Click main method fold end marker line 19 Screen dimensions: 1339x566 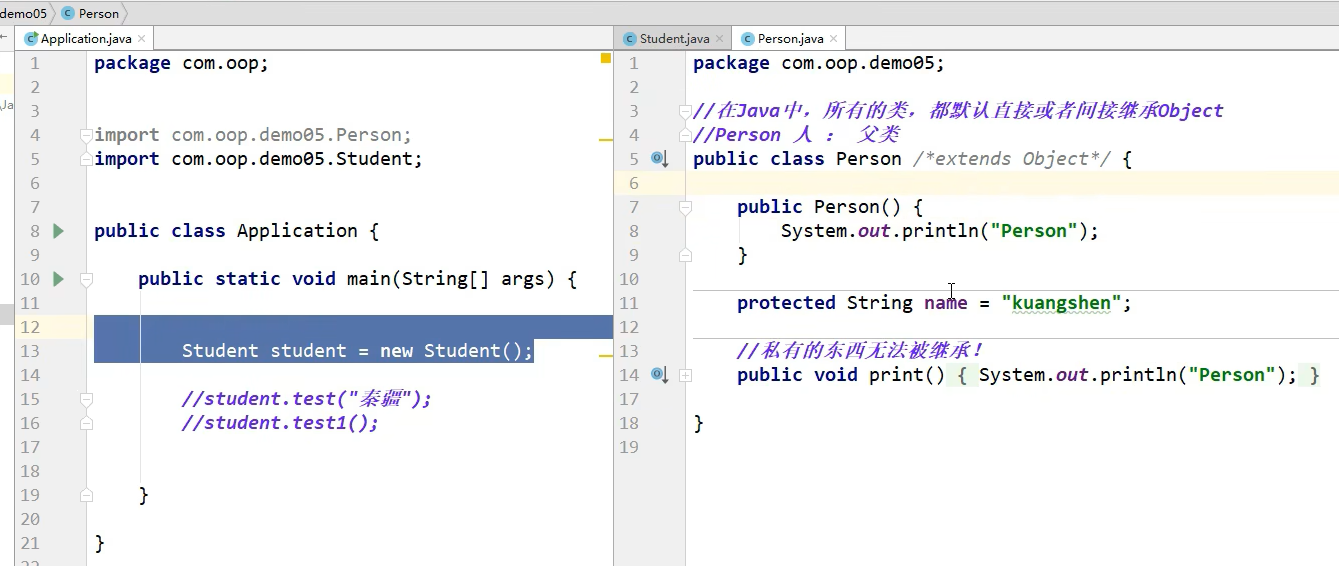pyautogui.click(x=86, y=495)
